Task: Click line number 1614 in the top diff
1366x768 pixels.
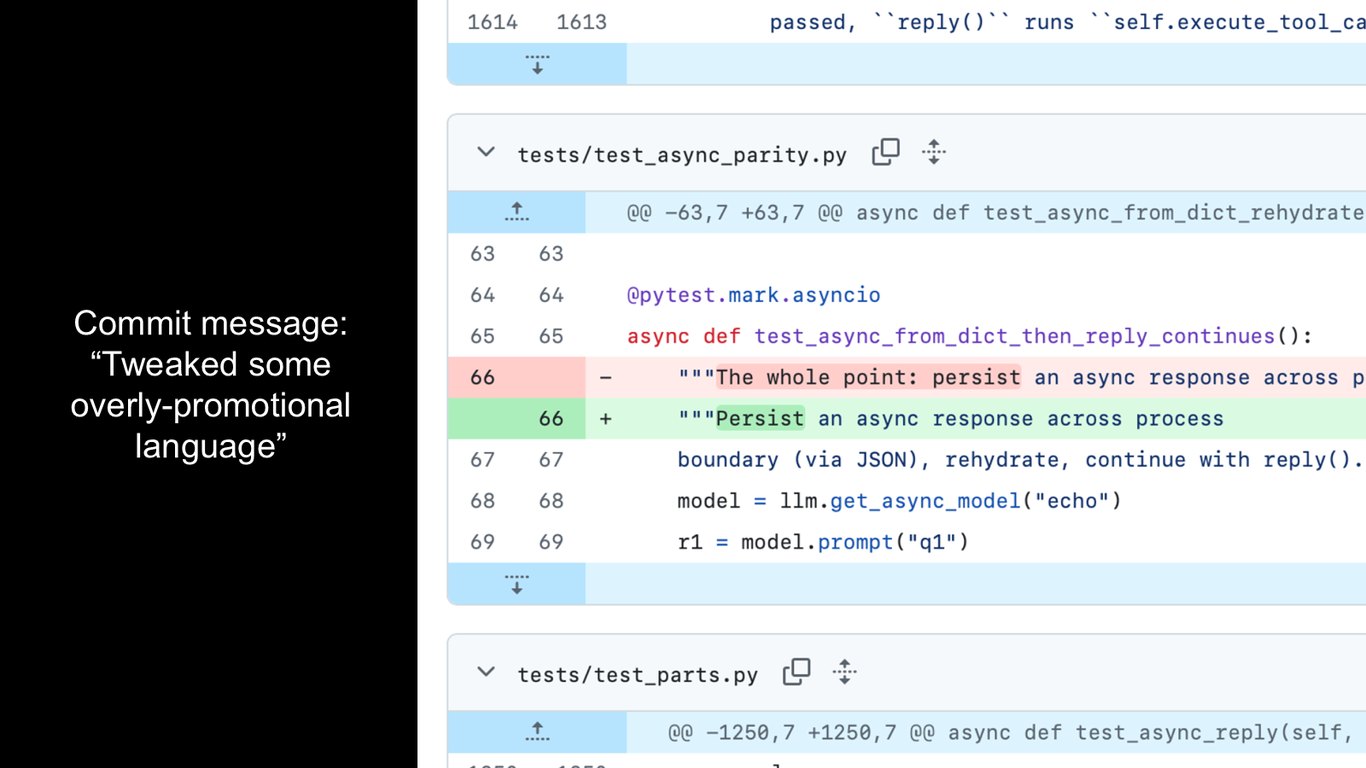Action: (x=493, y=22)
